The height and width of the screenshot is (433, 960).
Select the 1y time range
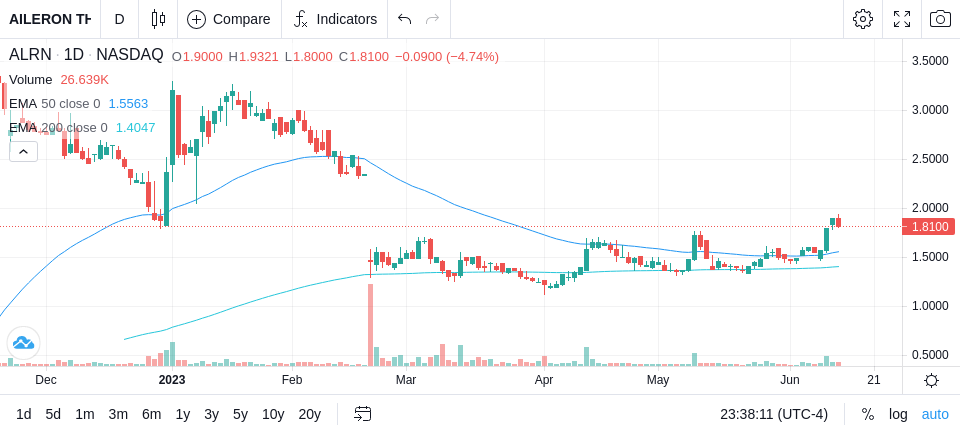click(x=182, y=414)
